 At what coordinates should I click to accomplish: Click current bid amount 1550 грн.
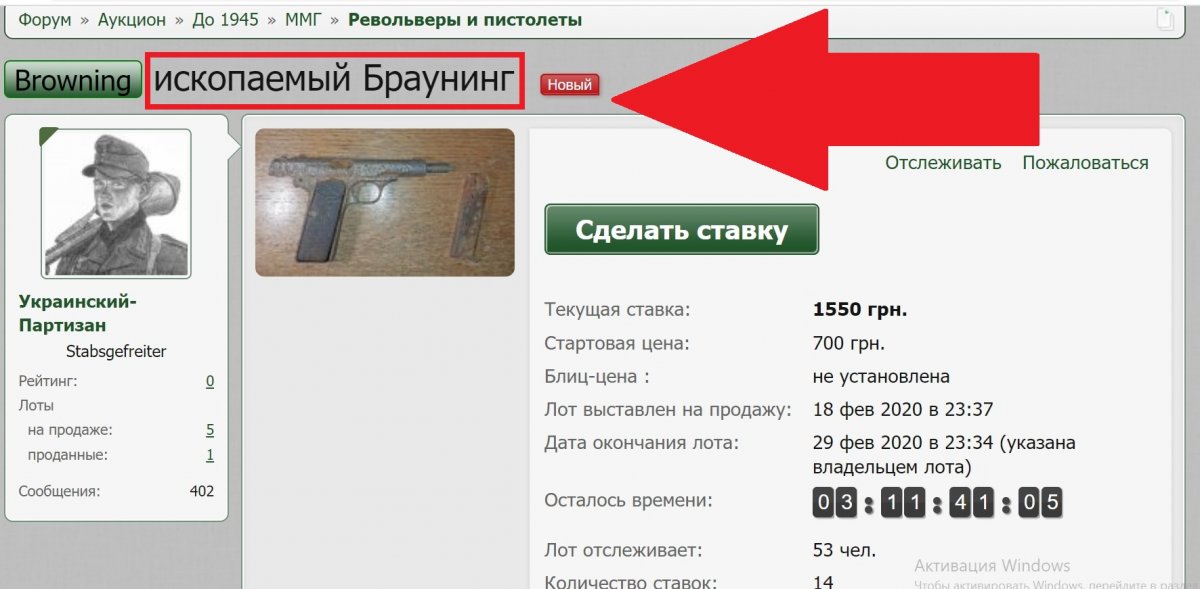(x=860, y=310)
